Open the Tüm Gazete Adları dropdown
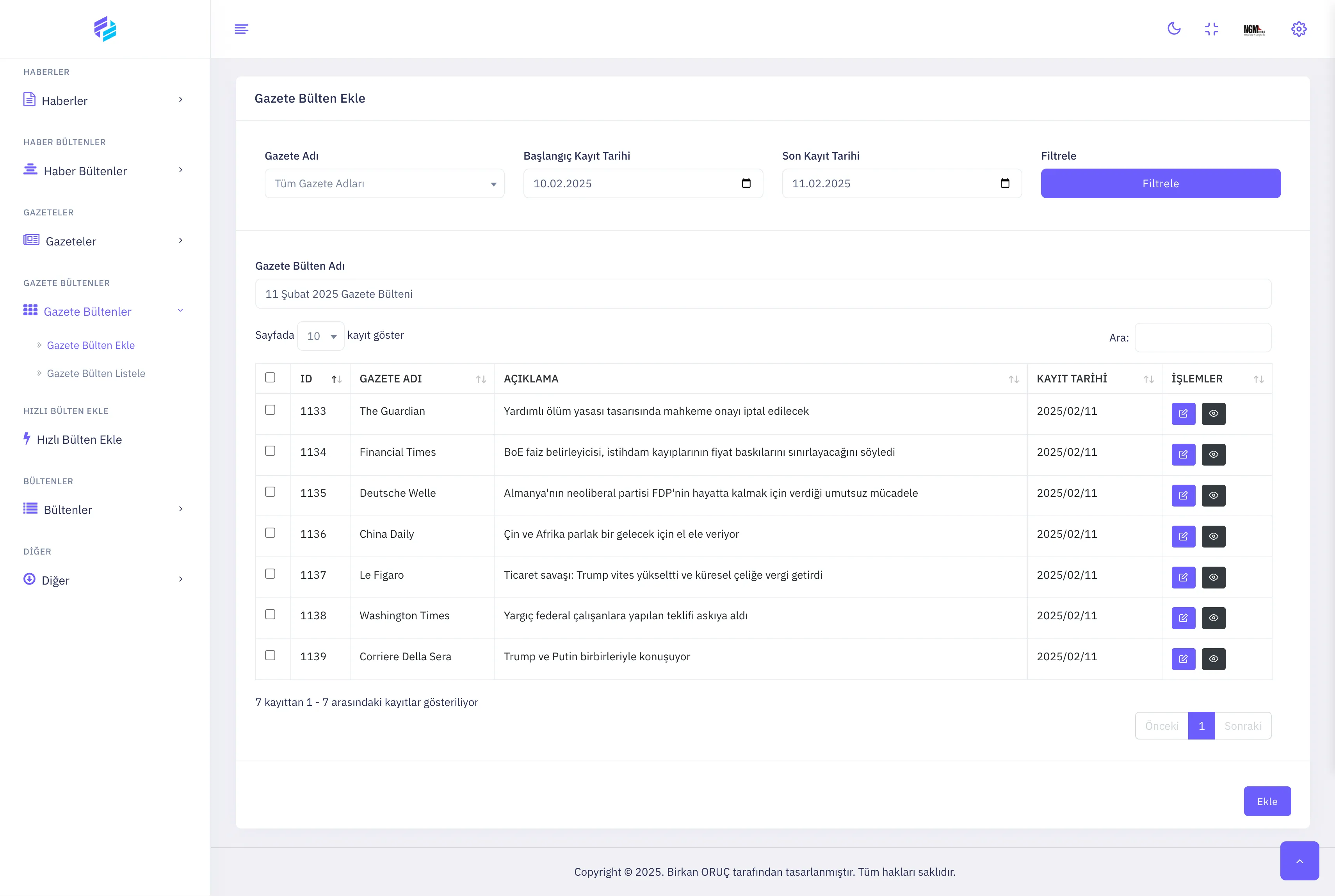 384,183
